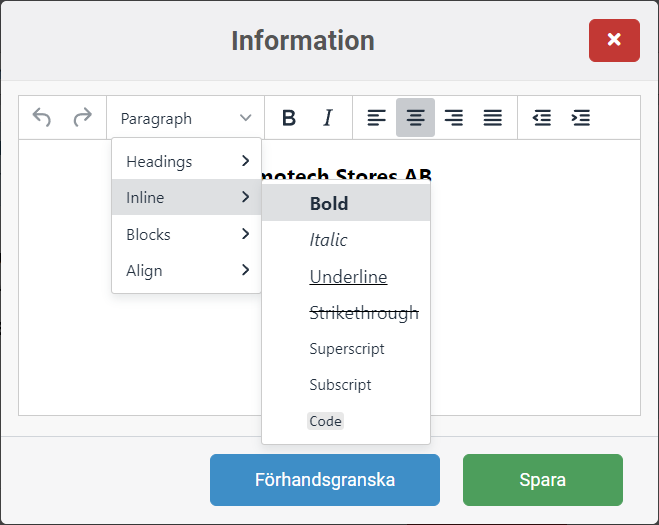Increase indent with indent icon

click(580, 118)
